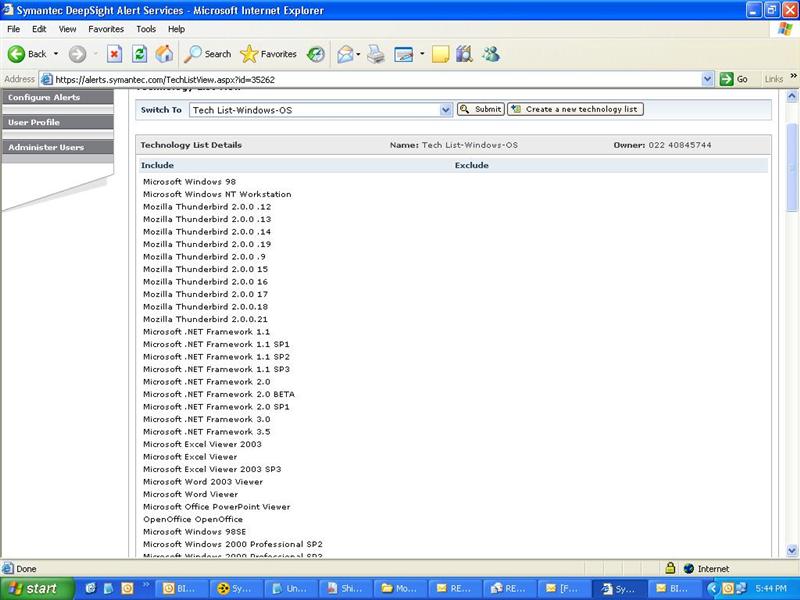
Task: Click the page icon in address bar
Action: click(46, 80)
